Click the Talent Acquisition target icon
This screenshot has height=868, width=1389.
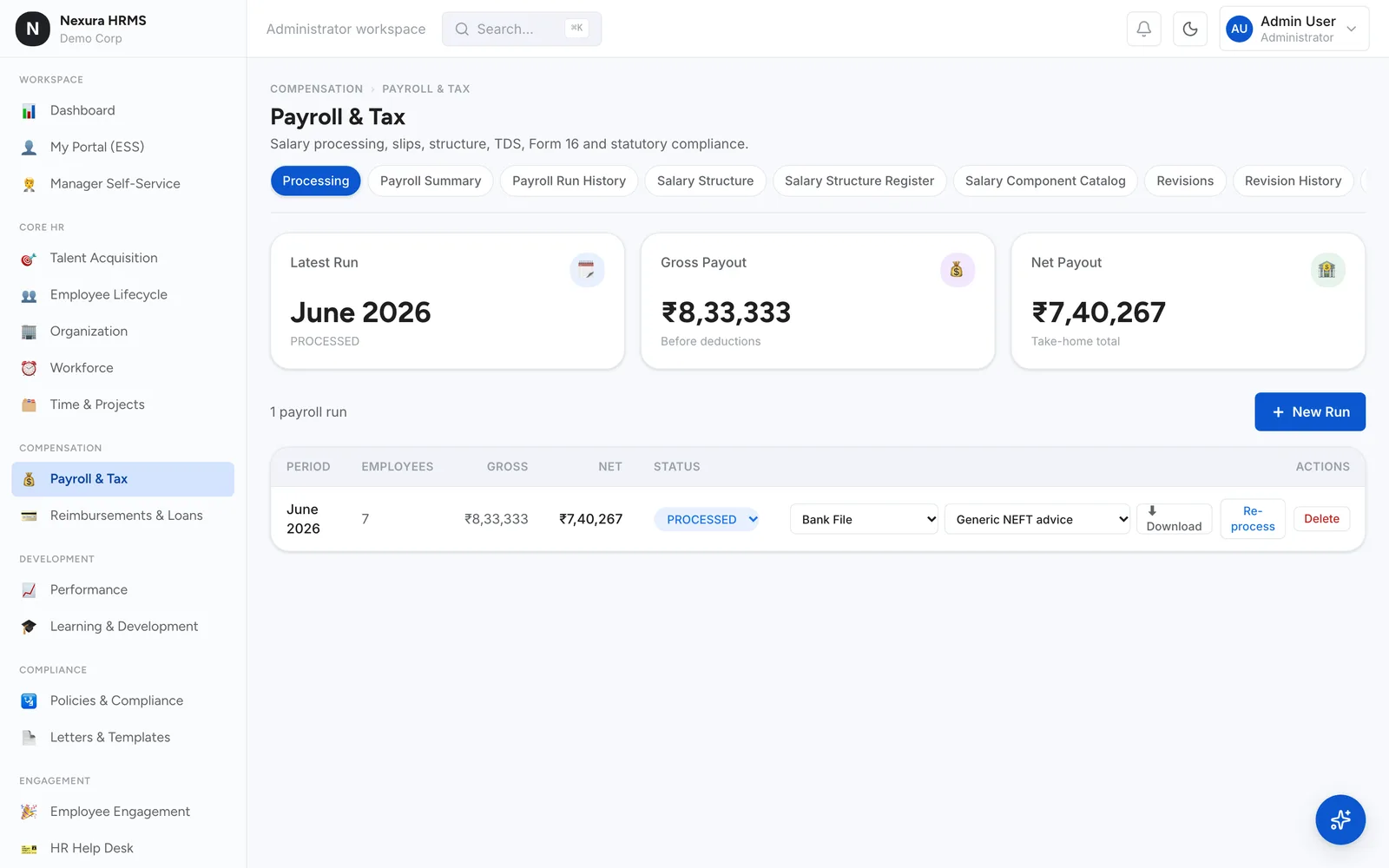[29, 259]
